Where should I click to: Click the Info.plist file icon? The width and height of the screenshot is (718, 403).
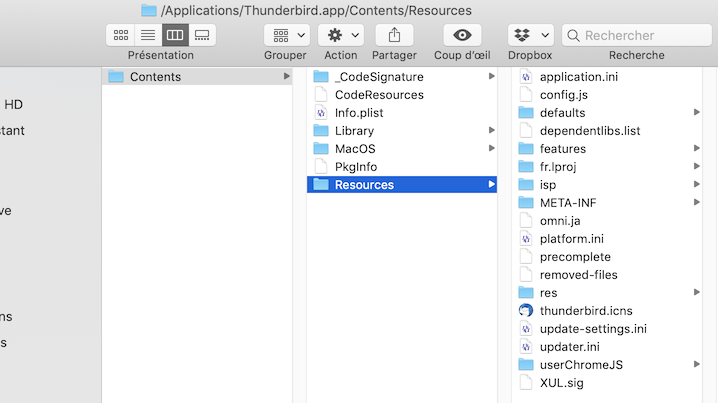321,113
